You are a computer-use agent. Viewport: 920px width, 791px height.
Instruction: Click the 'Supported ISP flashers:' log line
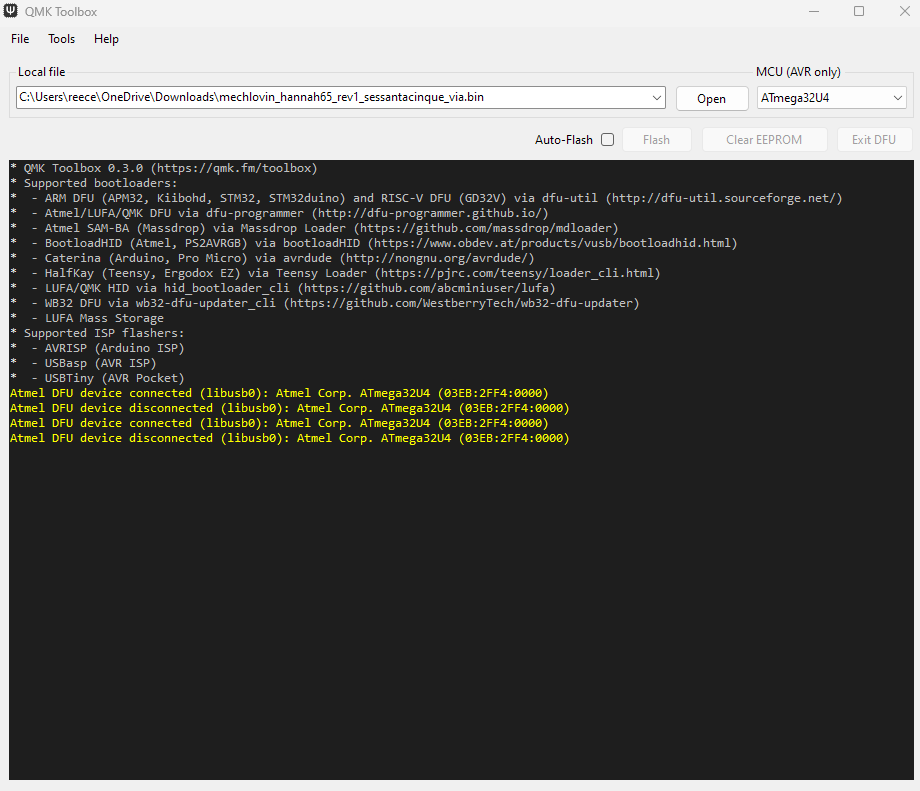(97, 333)
